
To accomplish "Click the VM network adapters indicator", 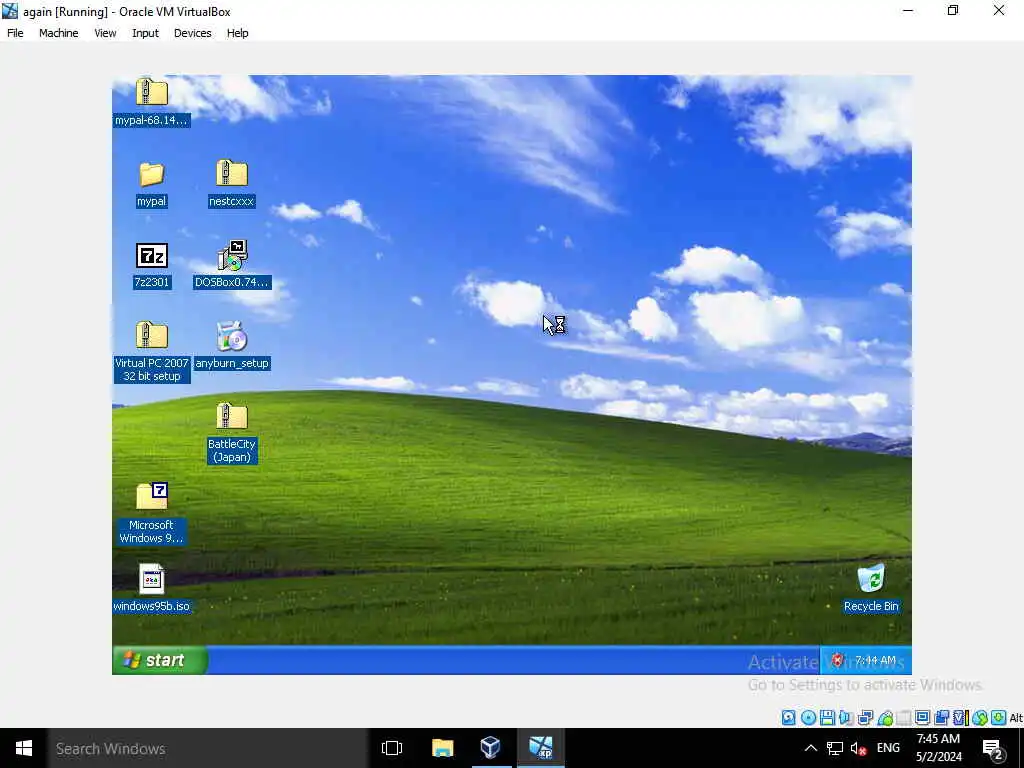I will click(865, 718).
